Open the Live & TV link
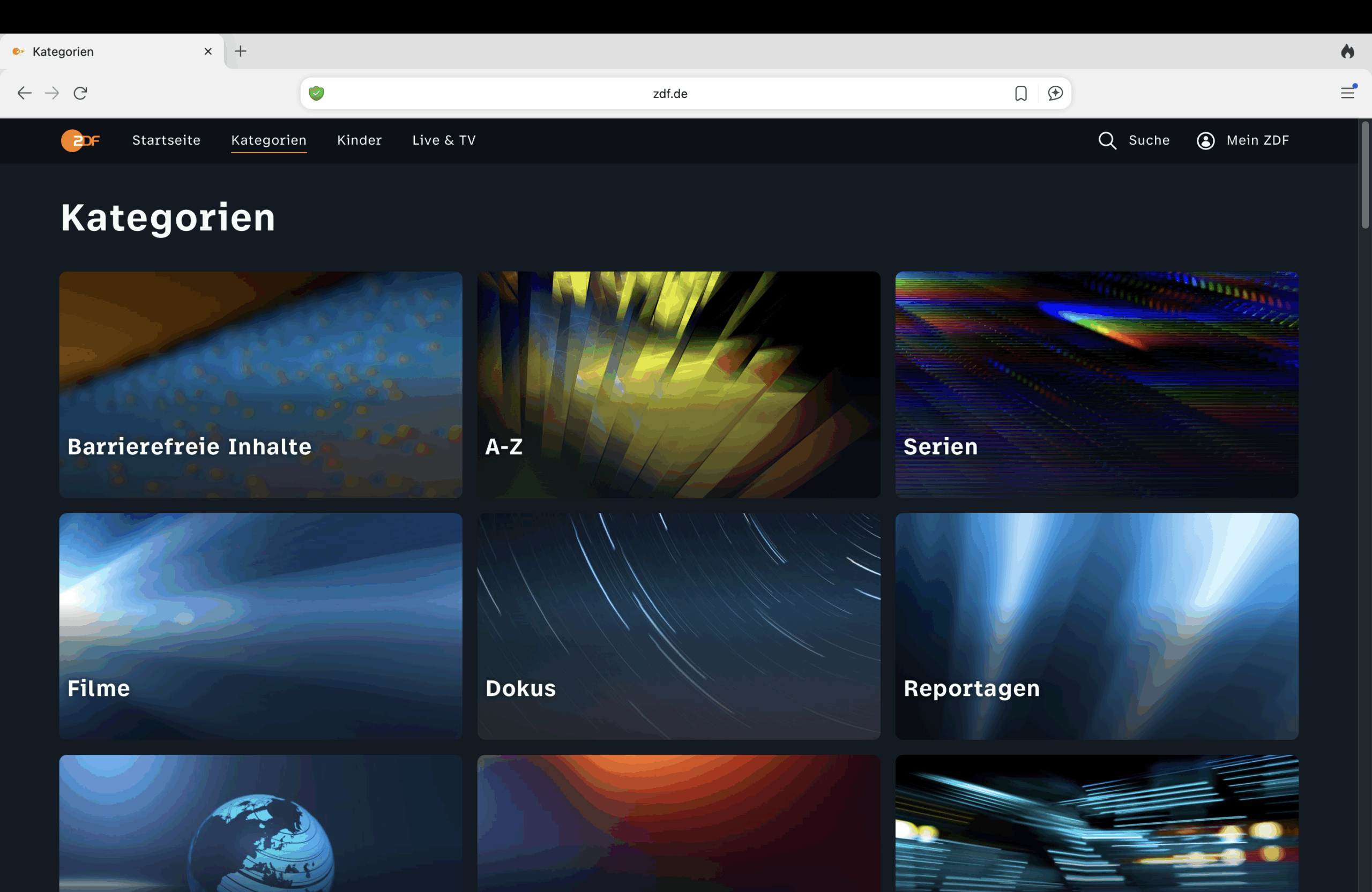1372x892 pixels. [443, 140]
